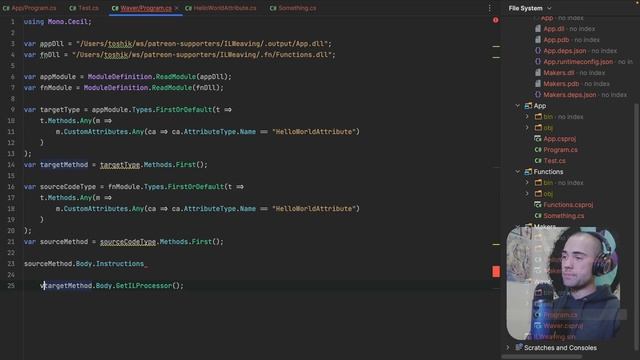Click the horizontal scrollbar of the file panel
Viewport: 640px width, 360px height.
coord(542,357)
